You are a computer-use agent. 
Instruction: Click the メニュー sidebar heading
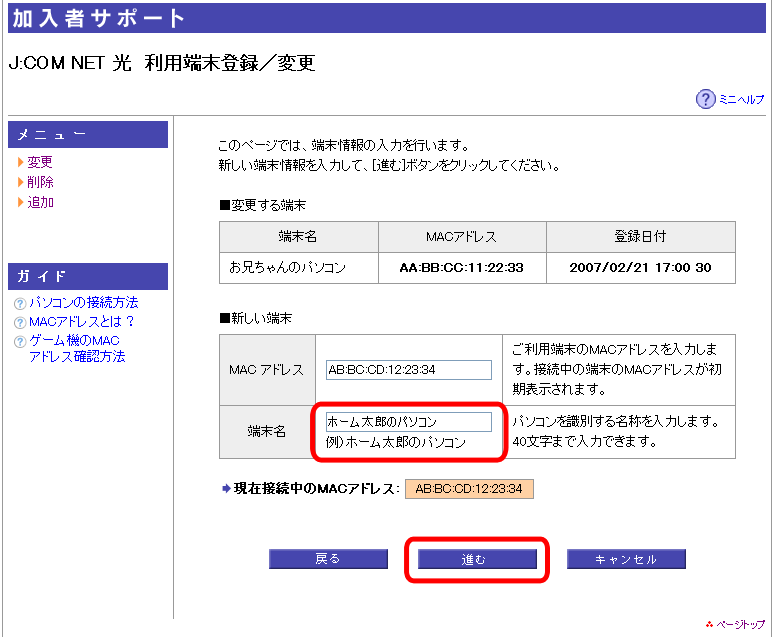pyautogui.click(x=88, y=134)
